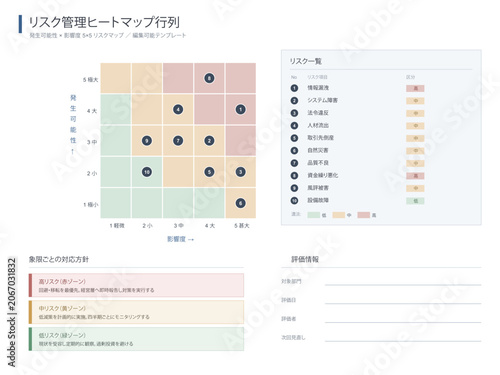The width and height of the screenshot is (500, 375).
Task: Click the 評価情報 heading
Action: coord(305,259)
